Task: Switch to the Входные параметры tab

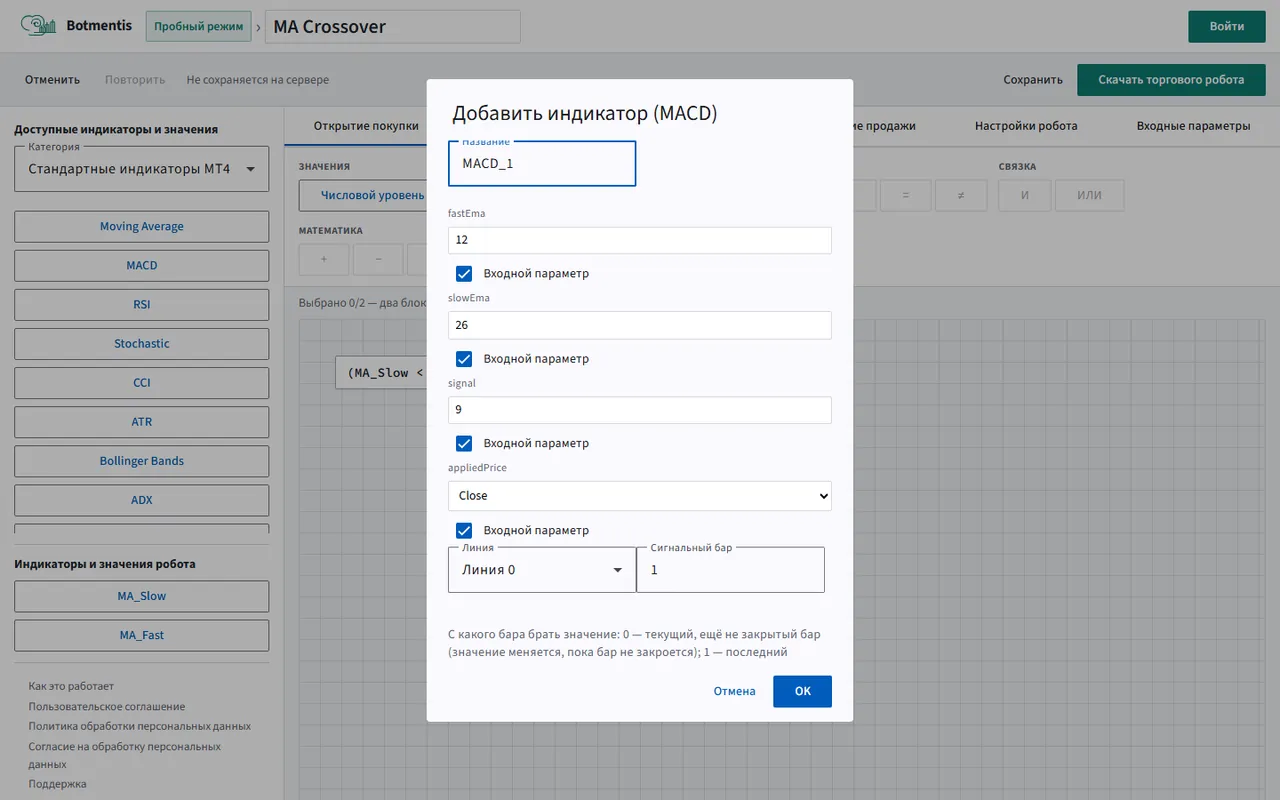Action: [1193, 126]
